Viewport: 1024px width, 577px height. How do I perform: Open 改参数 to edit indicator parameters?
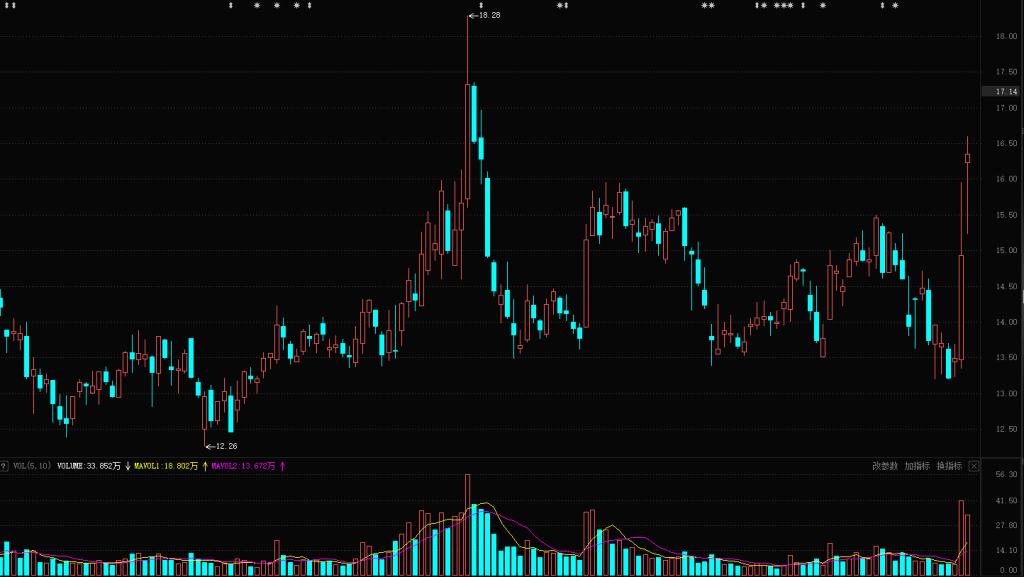click(x=885, y=466)
